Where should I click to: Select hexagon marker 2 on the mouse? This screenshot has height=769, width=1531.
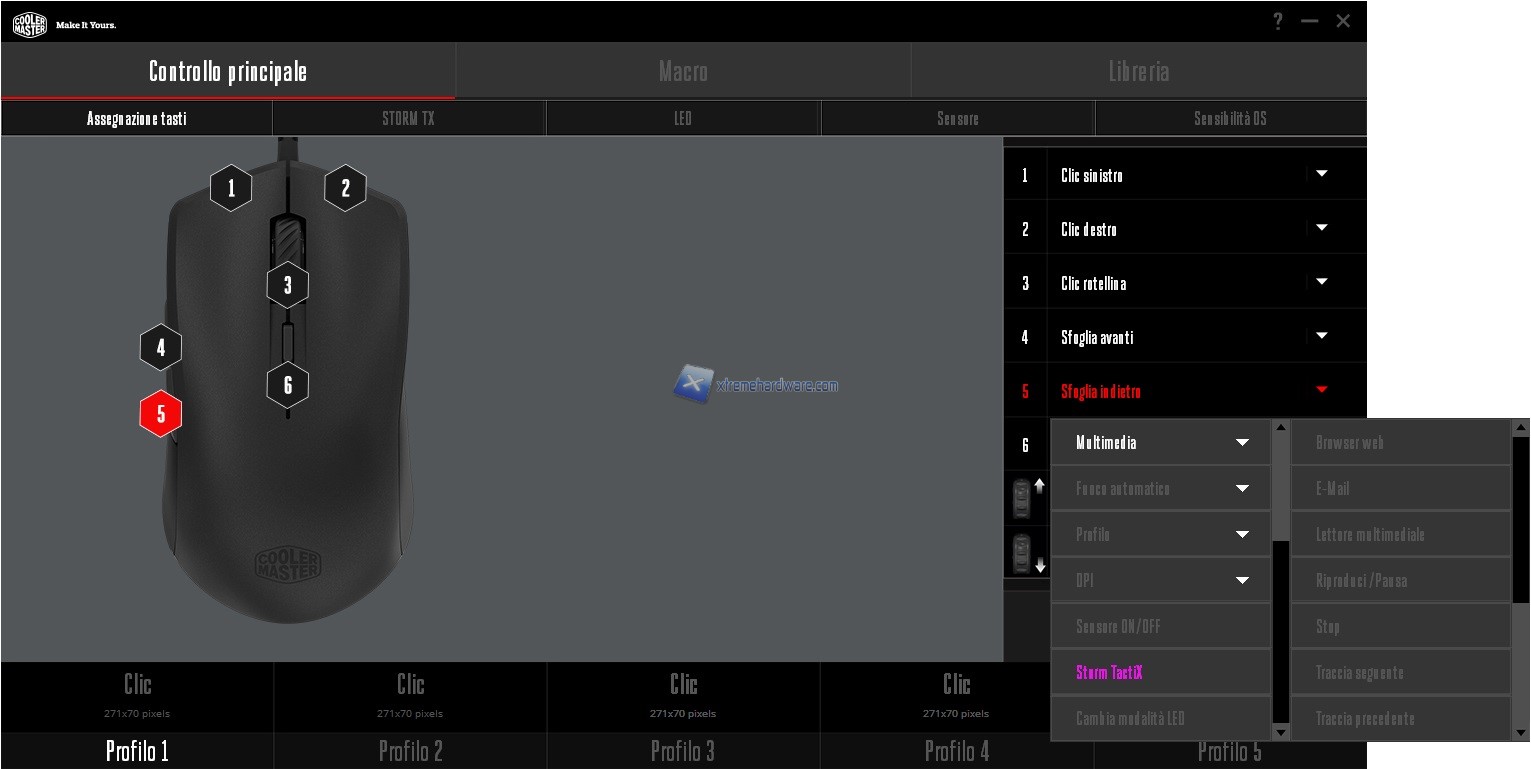tap(346, 188)
